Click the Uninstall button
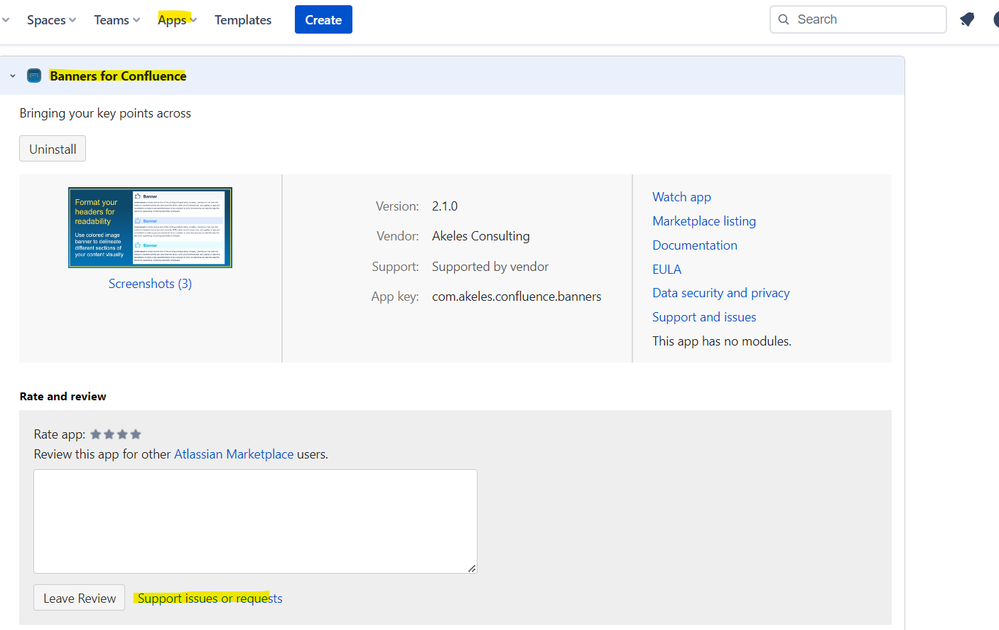The width and height of the screenshot is (999, 630). point(53,149)
